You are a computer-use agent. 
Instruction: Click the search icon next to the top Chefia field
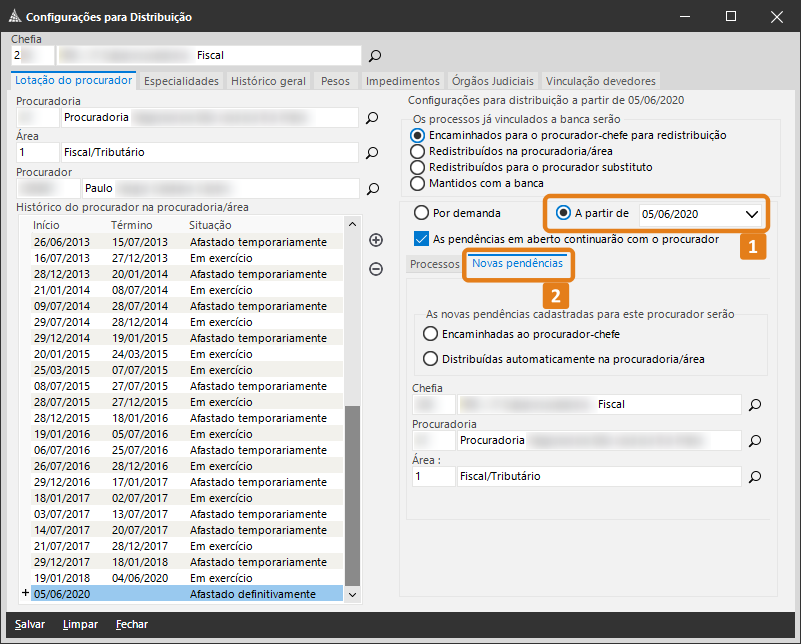(x=375, y=56)
